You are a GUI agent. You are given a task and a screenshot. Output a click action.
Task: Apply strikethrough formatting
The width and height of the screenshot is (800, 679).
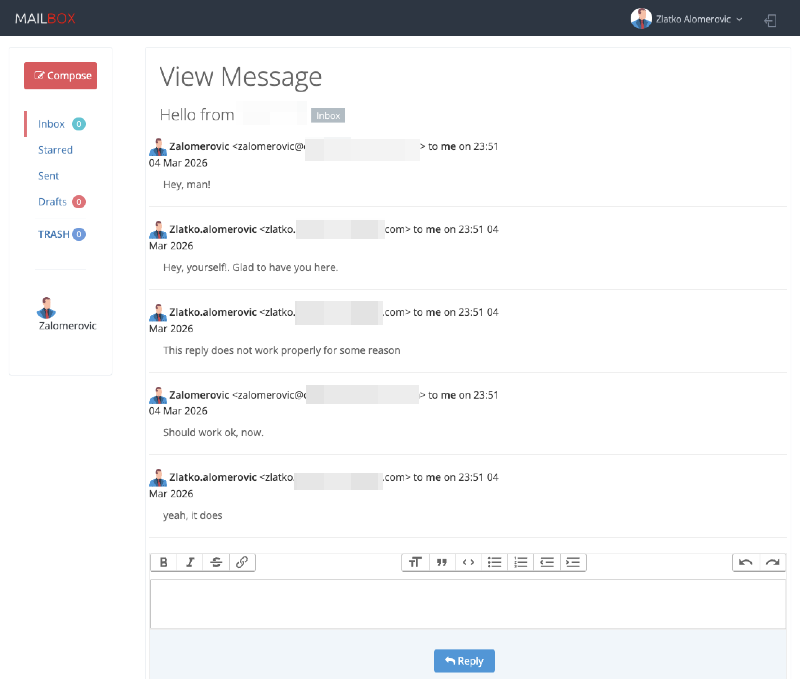[x=216, y=562]
